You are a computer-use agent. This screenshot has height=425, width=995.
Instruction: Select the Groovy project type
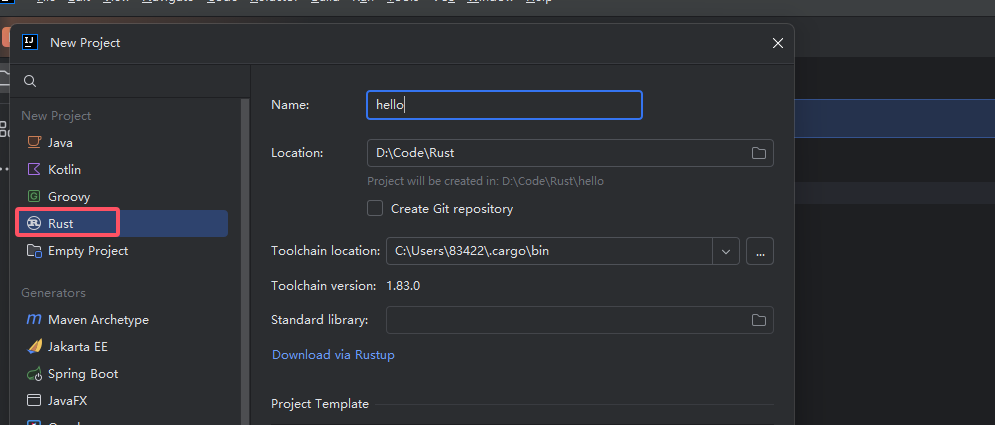(x=68, y=197)
